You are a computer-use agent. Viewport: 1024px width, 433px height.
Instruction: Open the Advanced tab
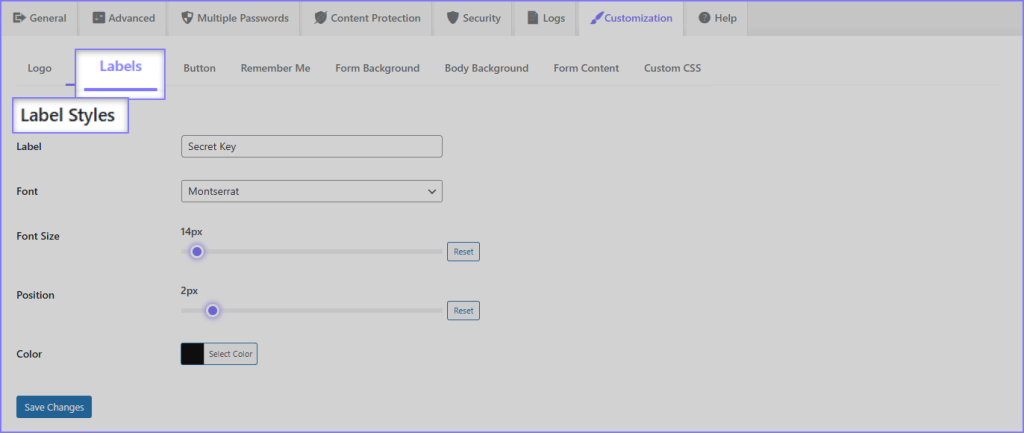(x=123, y=18)
